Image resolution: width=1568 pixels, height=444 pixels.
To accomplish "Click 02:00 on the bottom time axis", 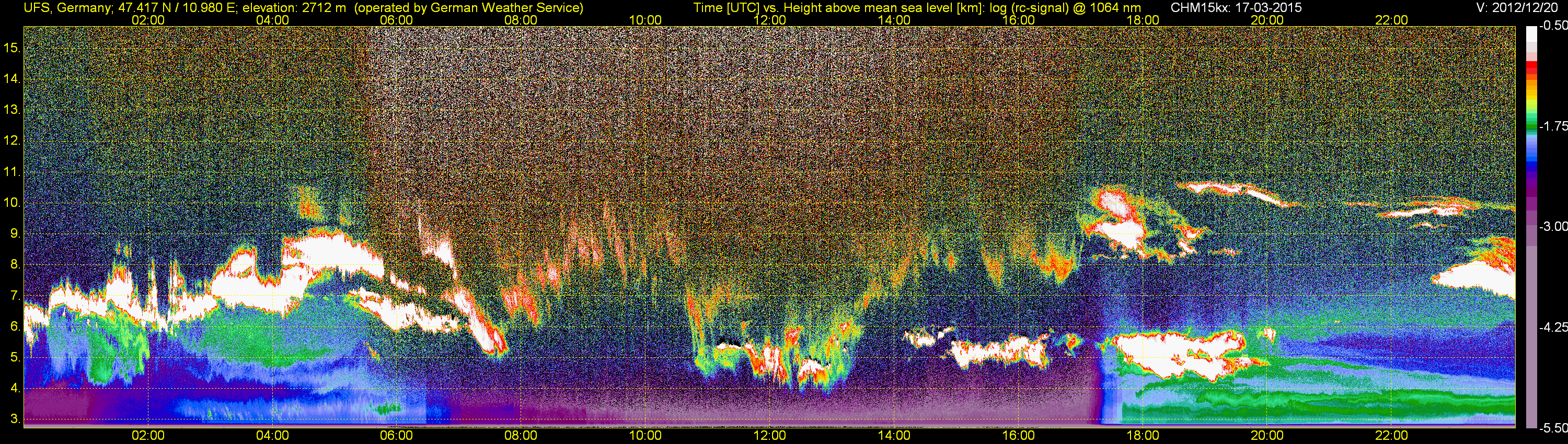I will 148,436.
